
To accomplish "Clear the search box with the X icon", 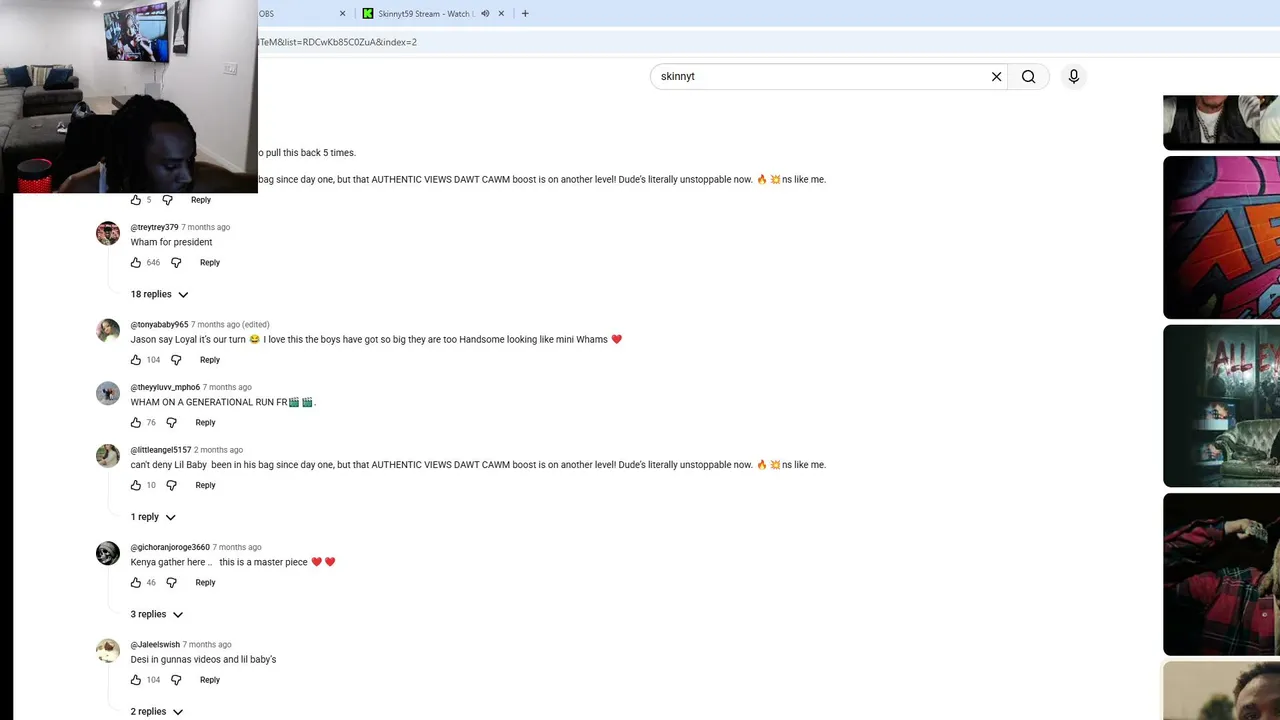I will point(996,77).
